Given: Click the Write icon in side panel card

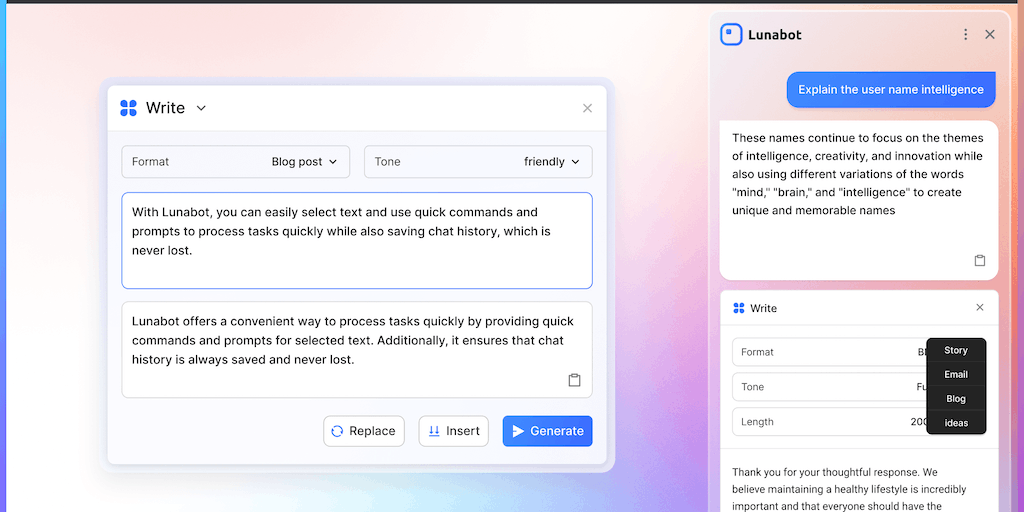Looking at the screenshot, I should pos(739,308).
